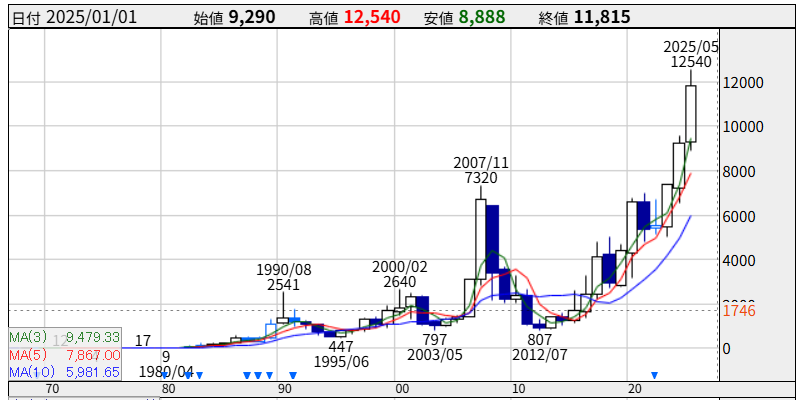Click the 安値 value 8,888

(482, 17)
